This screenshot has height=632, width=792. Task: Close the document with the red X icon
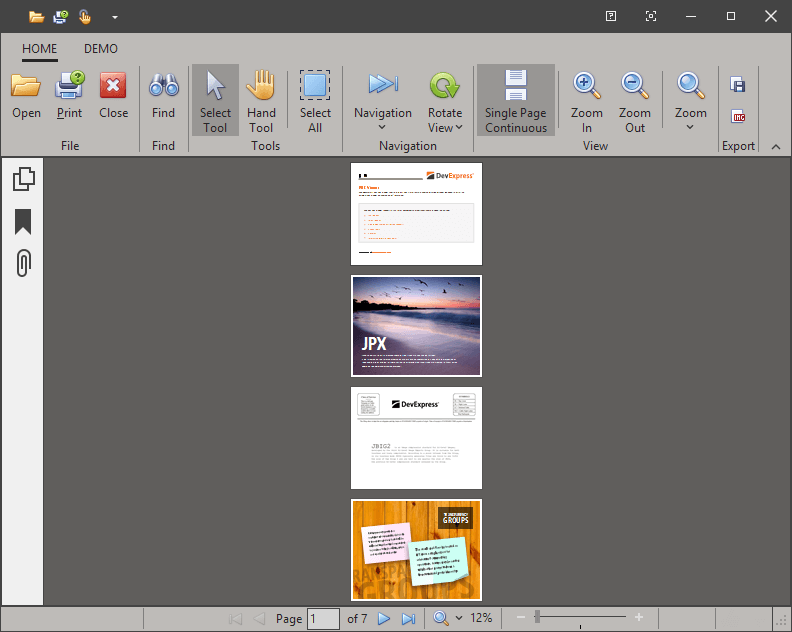(x=113, y=86)
